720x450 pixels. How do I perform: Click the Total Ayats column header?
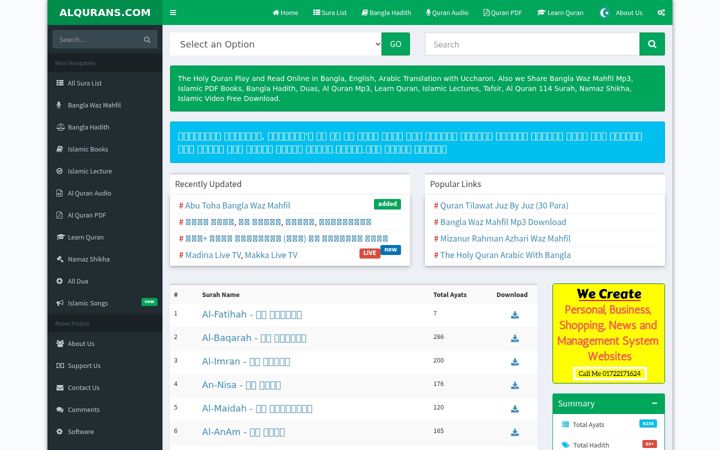pos(450,295)
